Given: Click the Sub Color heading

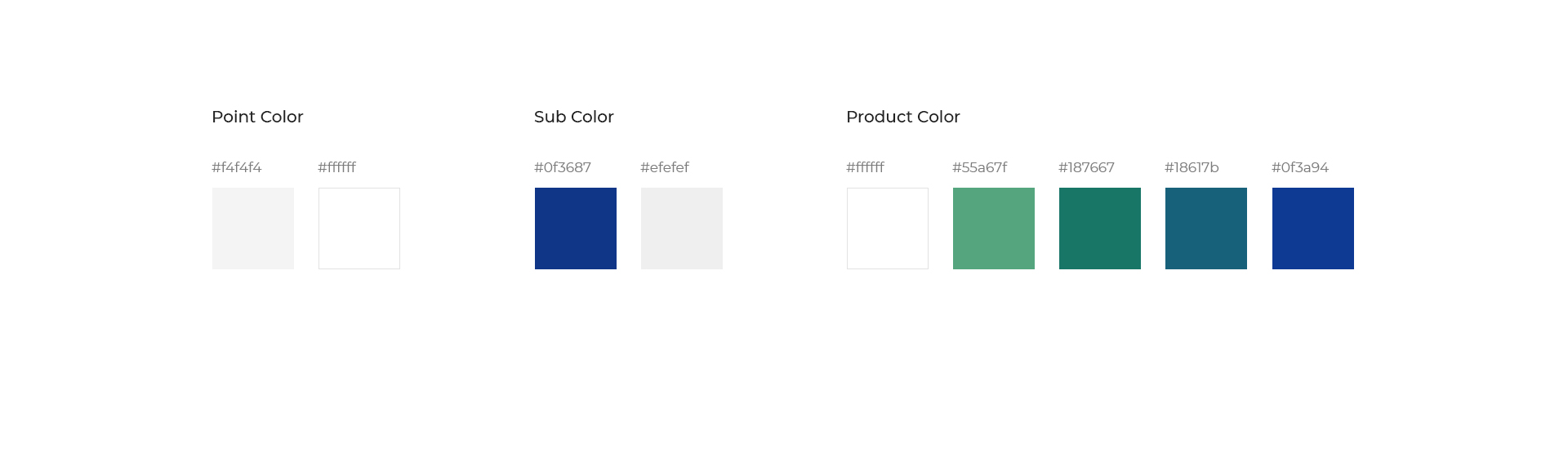Looking at the screenshot, I should pos(574,117).
